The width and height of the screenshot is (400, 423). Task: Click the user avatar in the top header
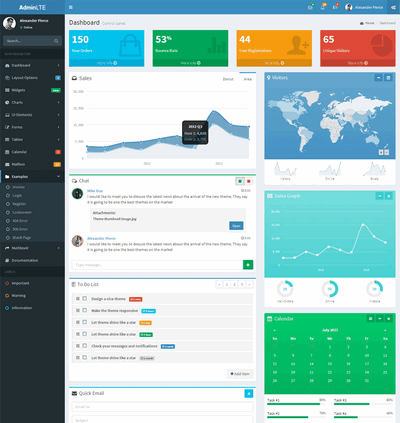[349, 7]
